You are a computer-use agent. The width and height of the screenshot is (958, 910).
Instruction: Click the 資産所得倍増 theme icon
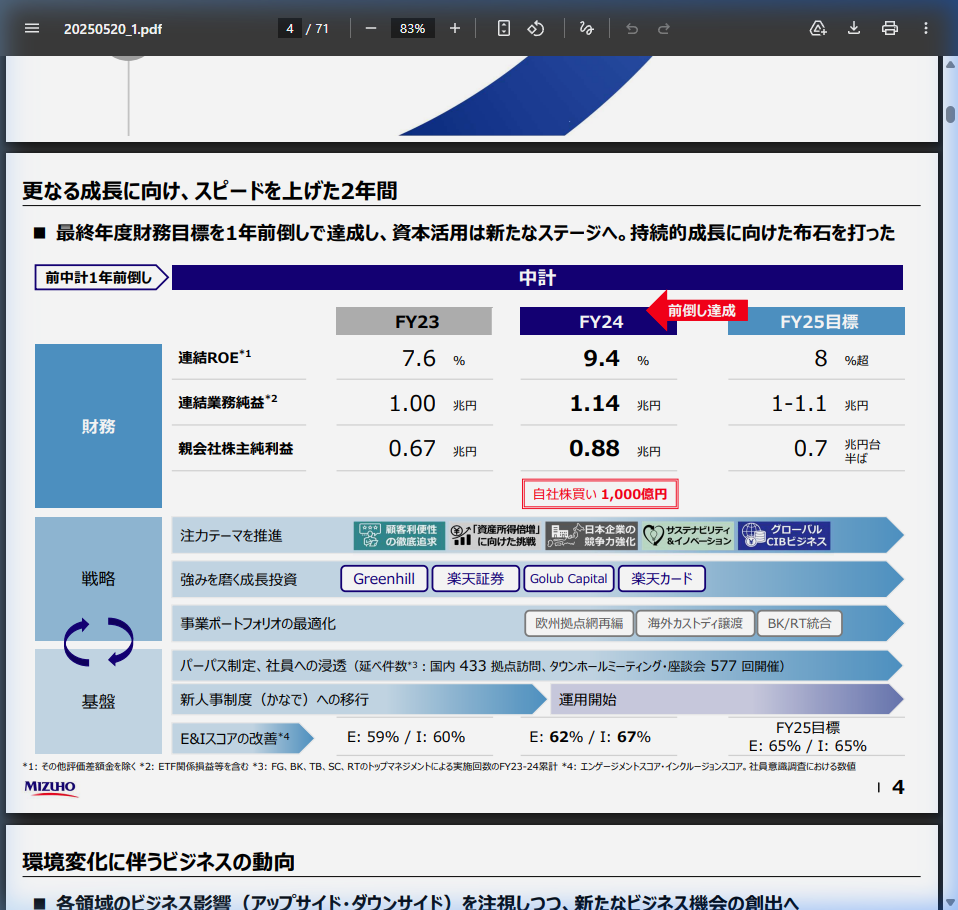tap(495, 535)
